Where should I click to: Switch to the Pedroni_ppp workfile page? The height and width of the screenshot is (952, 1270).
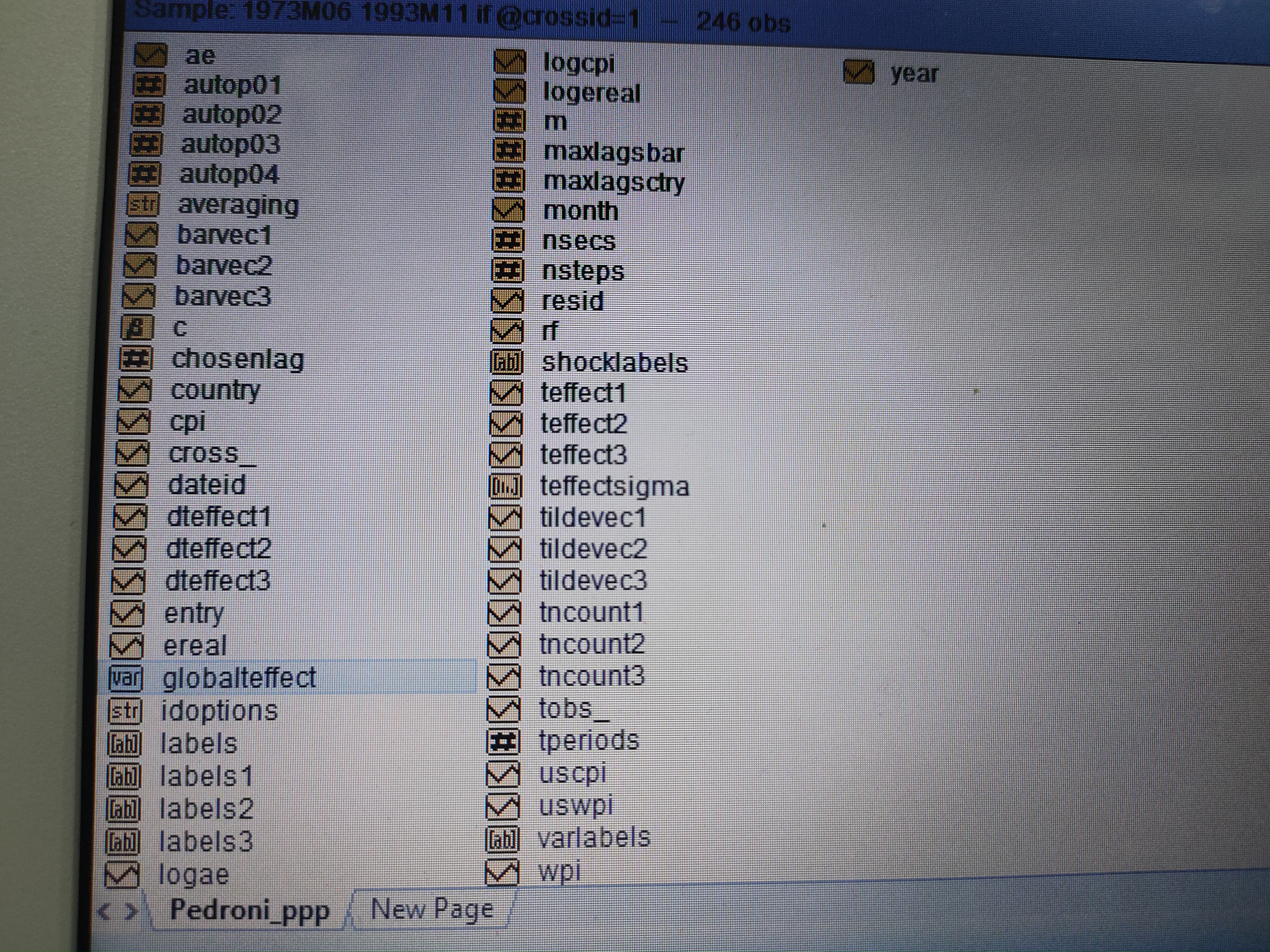pyautogui.click(x=249, y=911)
